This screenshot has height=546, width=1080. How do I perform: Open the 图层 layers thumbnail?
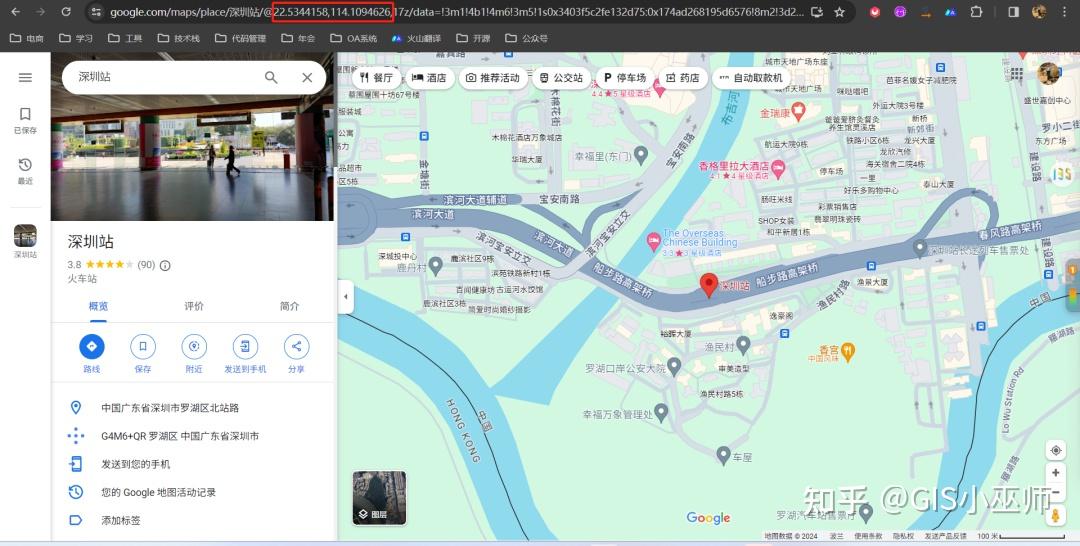click(380, 498)
